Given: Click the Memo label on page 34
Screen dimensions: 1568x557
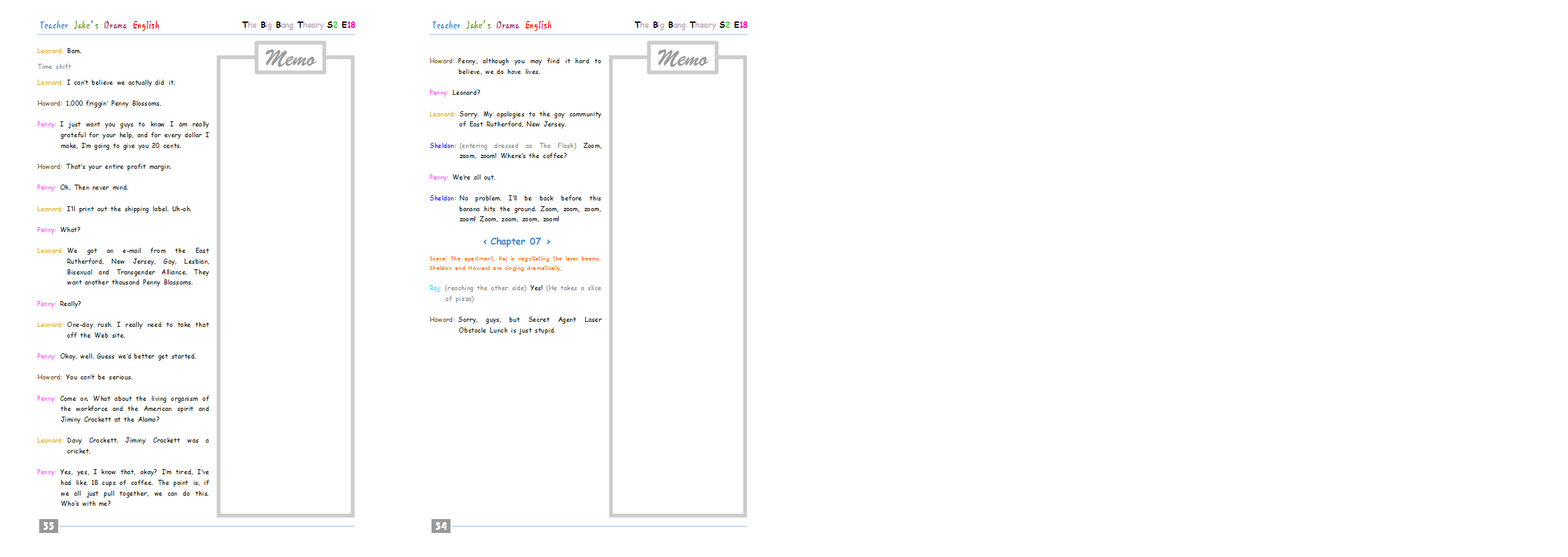Looking at the screenshot, I should pyautogui.click(x=683, y=58).
